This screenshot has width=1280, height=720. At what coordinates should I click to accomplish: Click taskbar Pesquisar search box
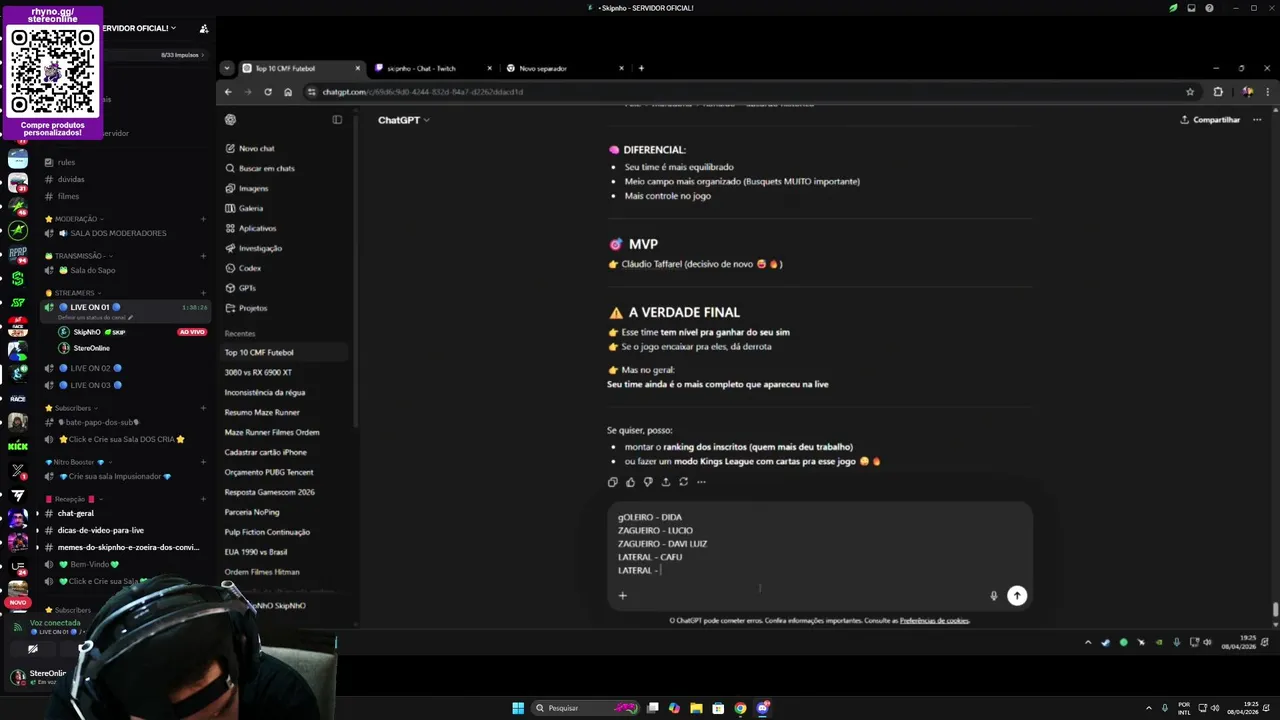587,708
